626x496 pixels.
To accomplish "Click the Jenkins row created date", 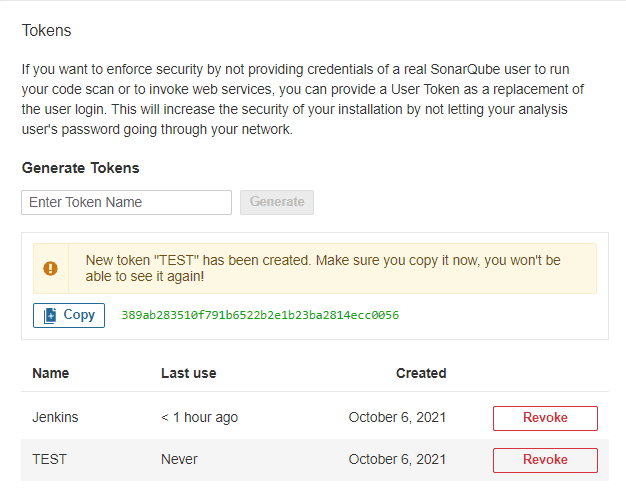I will click(397, 417).
